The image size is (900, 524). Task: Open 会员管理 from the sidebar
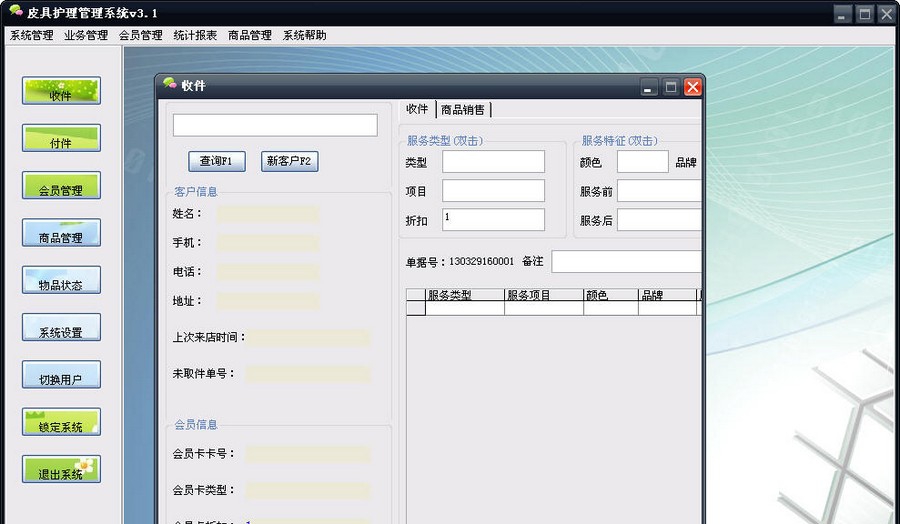point(61,185)
